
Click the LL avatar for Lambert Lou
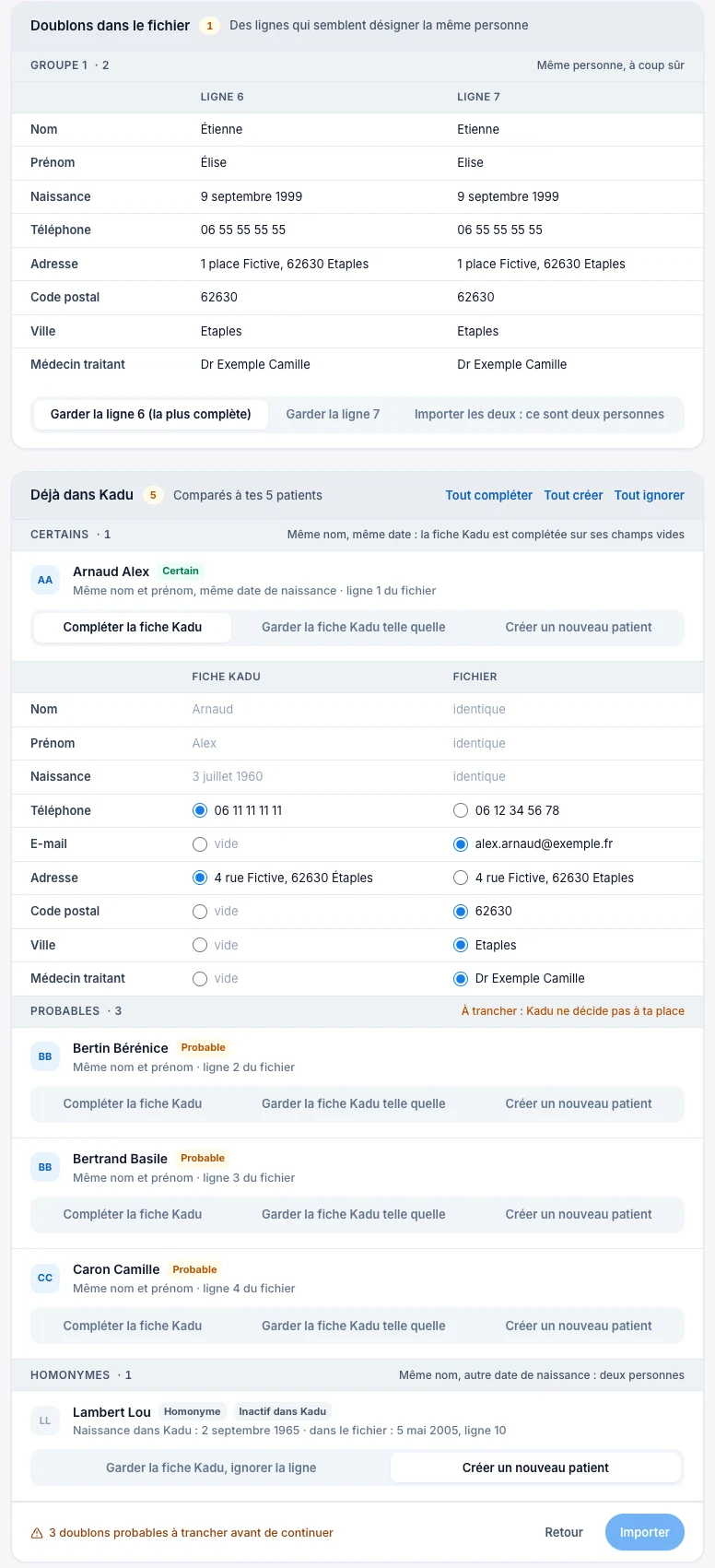pos(45,1421)
